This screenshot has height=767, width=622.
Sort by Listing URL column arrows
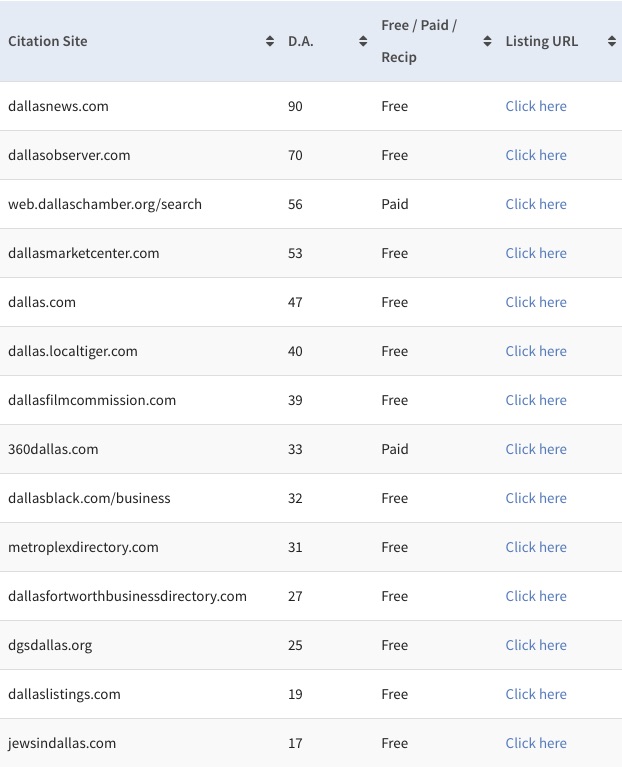[612, 41]
